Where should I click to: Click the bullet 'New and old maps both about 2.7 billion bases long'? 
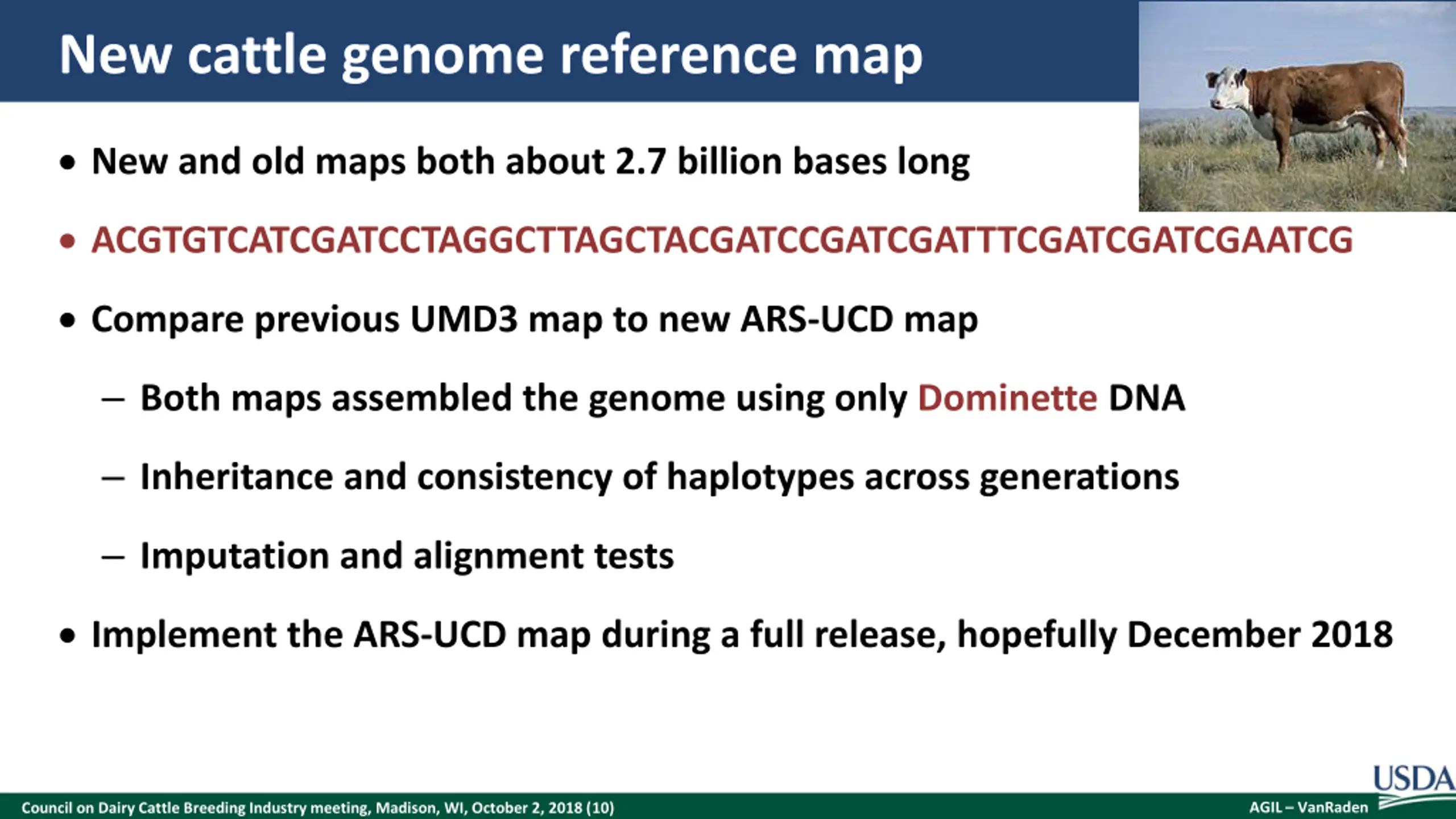[530, 162]
